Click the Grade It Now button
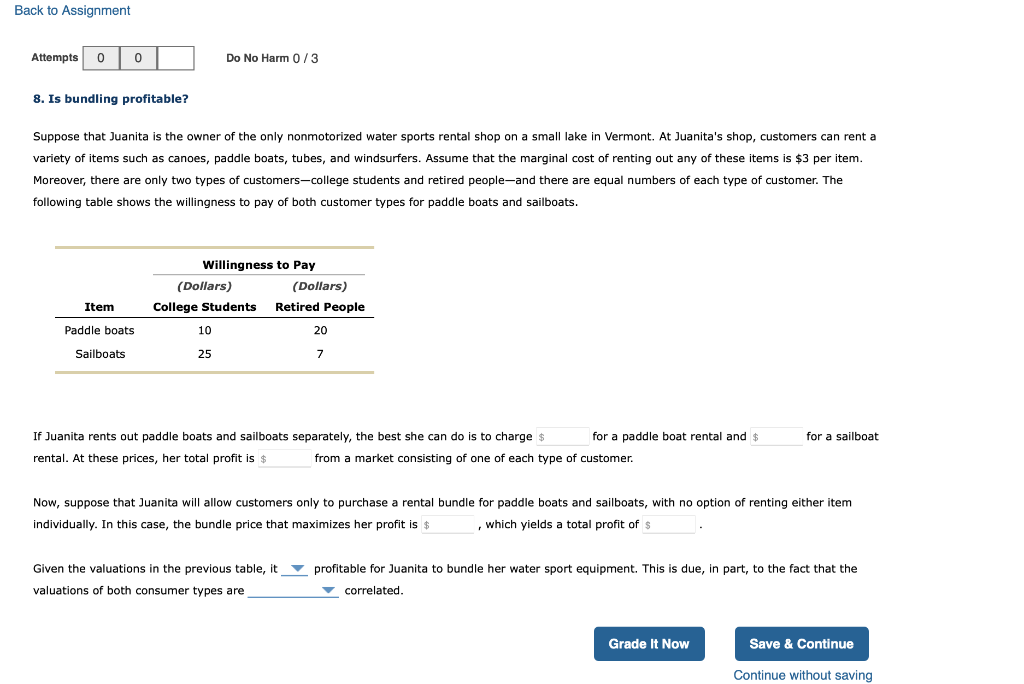Screen dimensions: 1024x684 point(649,643)
